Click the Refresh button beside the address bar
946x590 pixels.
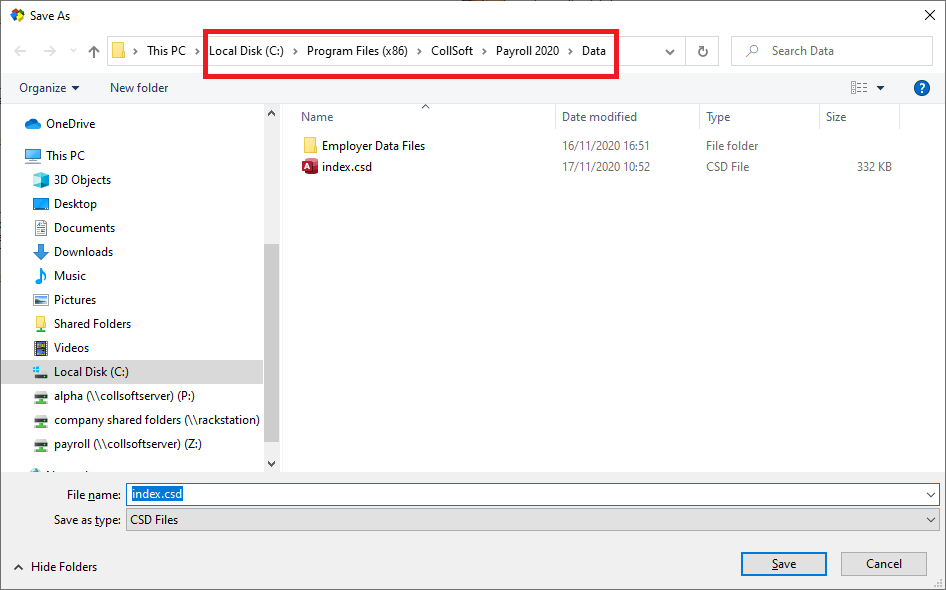(703, 51)
